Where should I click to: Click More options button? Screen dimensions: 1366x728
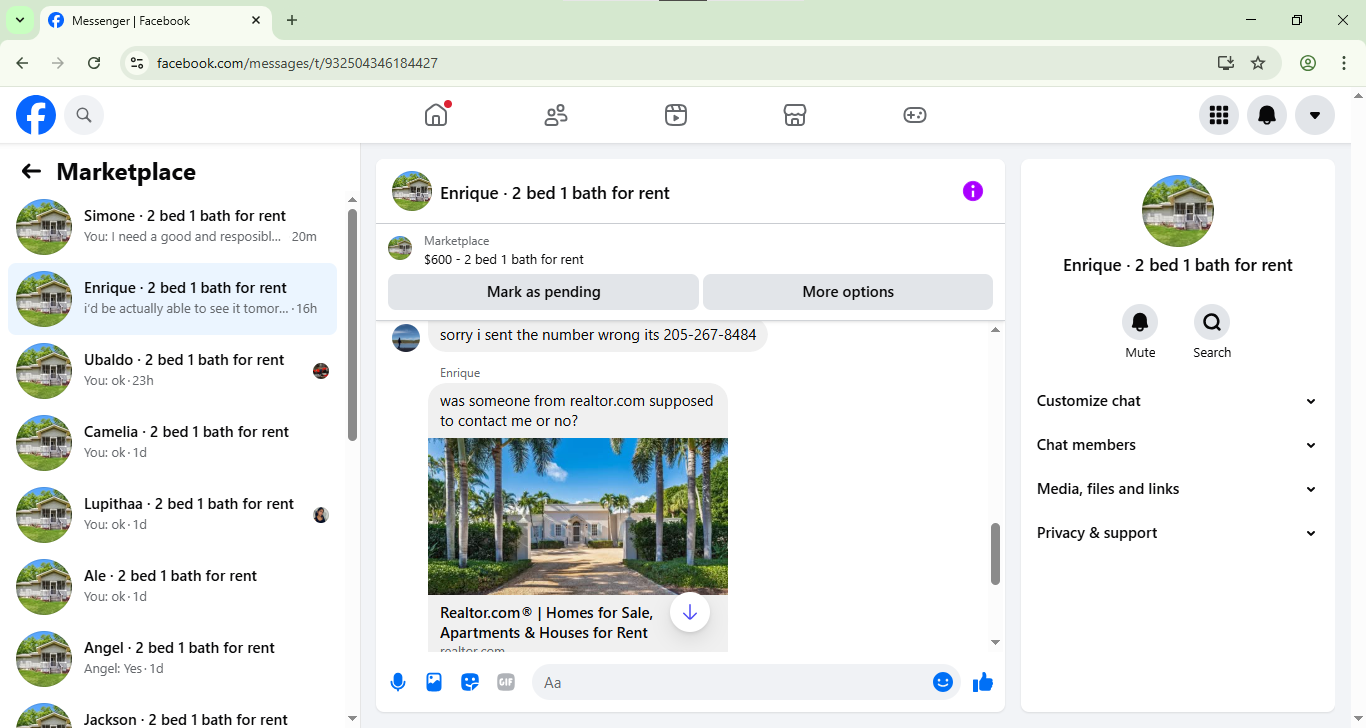click(848, 292)
